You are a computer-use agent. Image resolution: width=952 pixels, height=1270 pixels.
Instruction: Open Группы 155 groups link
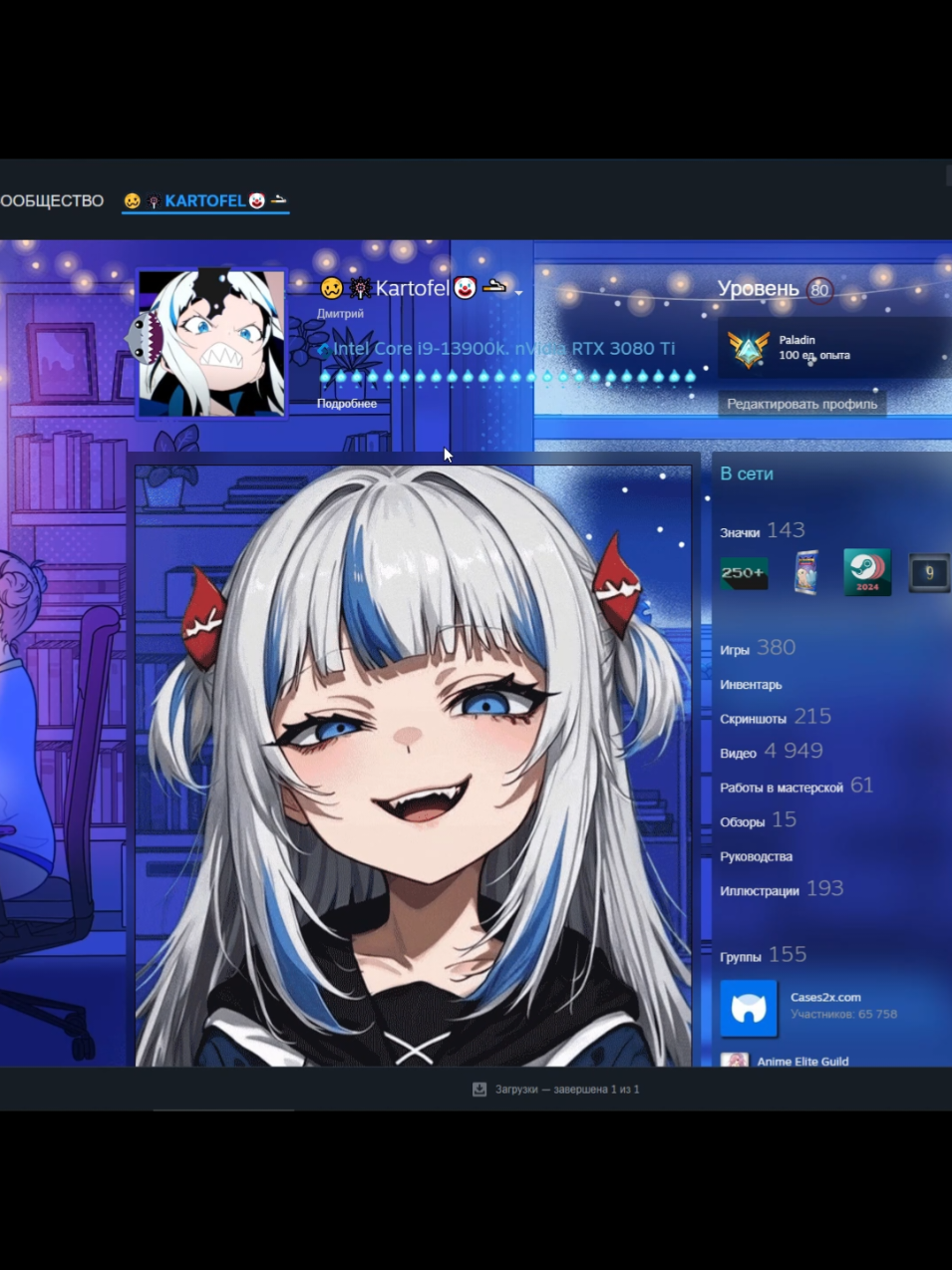pyautogui.click(x=764, y=955)
